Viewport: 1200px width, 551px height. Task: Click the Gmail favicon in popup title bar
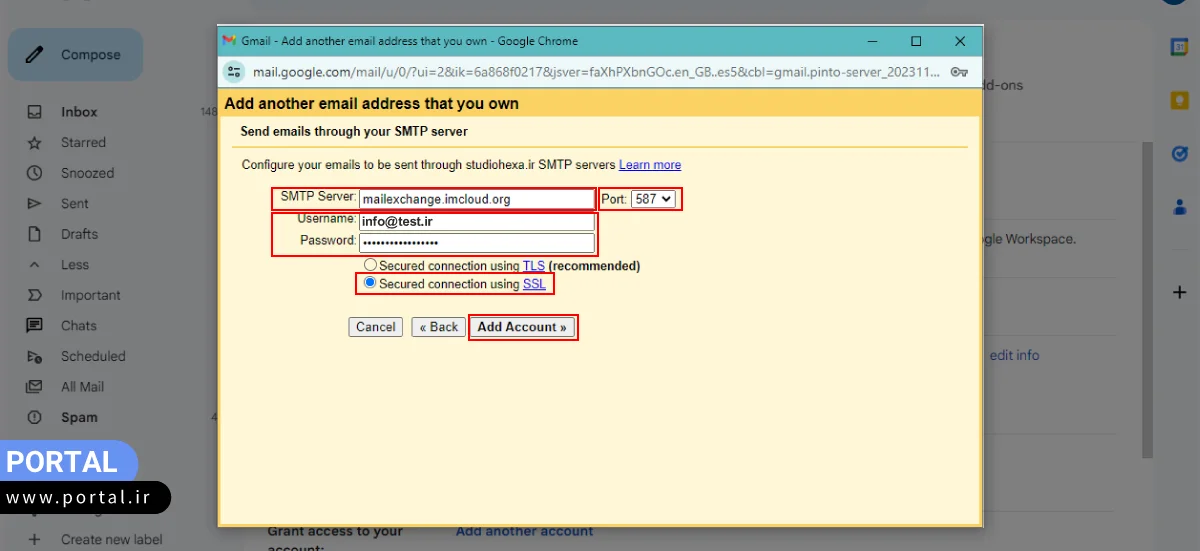tap(229, 41)
